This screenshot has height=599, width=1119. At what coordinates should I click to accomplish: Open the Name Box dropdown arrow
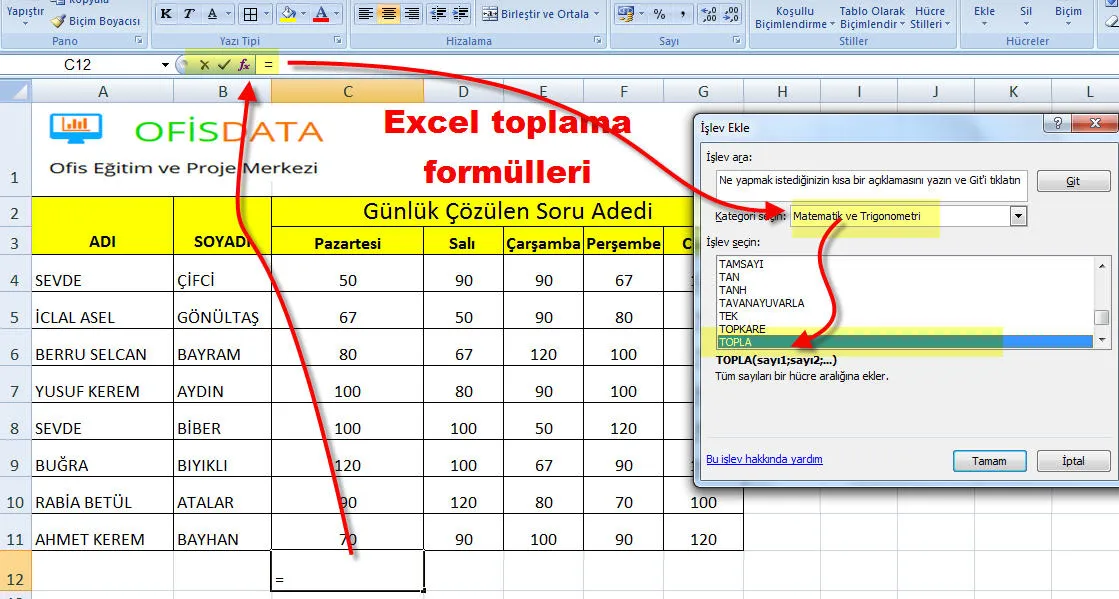pos(165,65)
